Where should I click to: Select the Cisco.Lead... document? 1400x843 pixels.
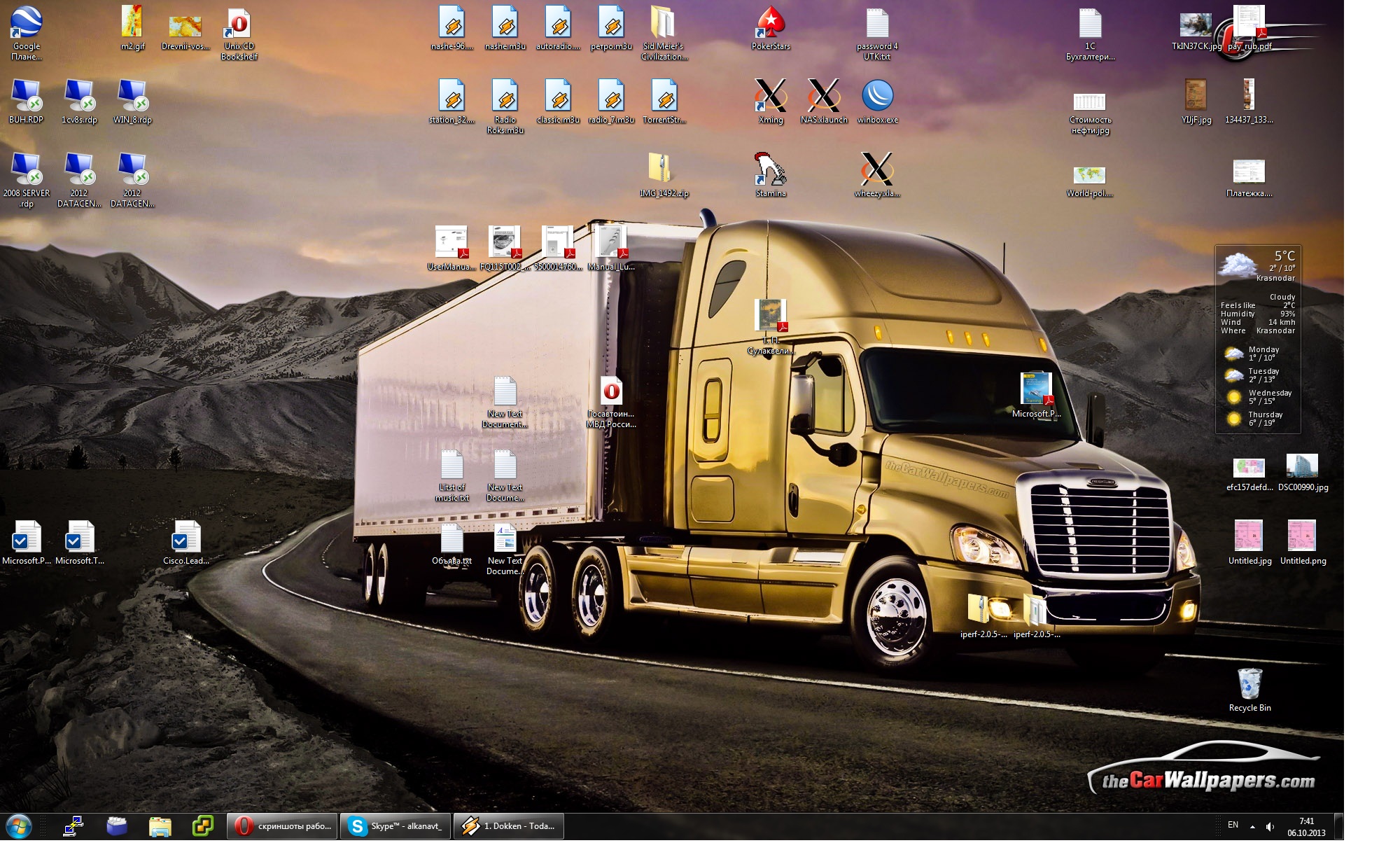coord(185,543)
